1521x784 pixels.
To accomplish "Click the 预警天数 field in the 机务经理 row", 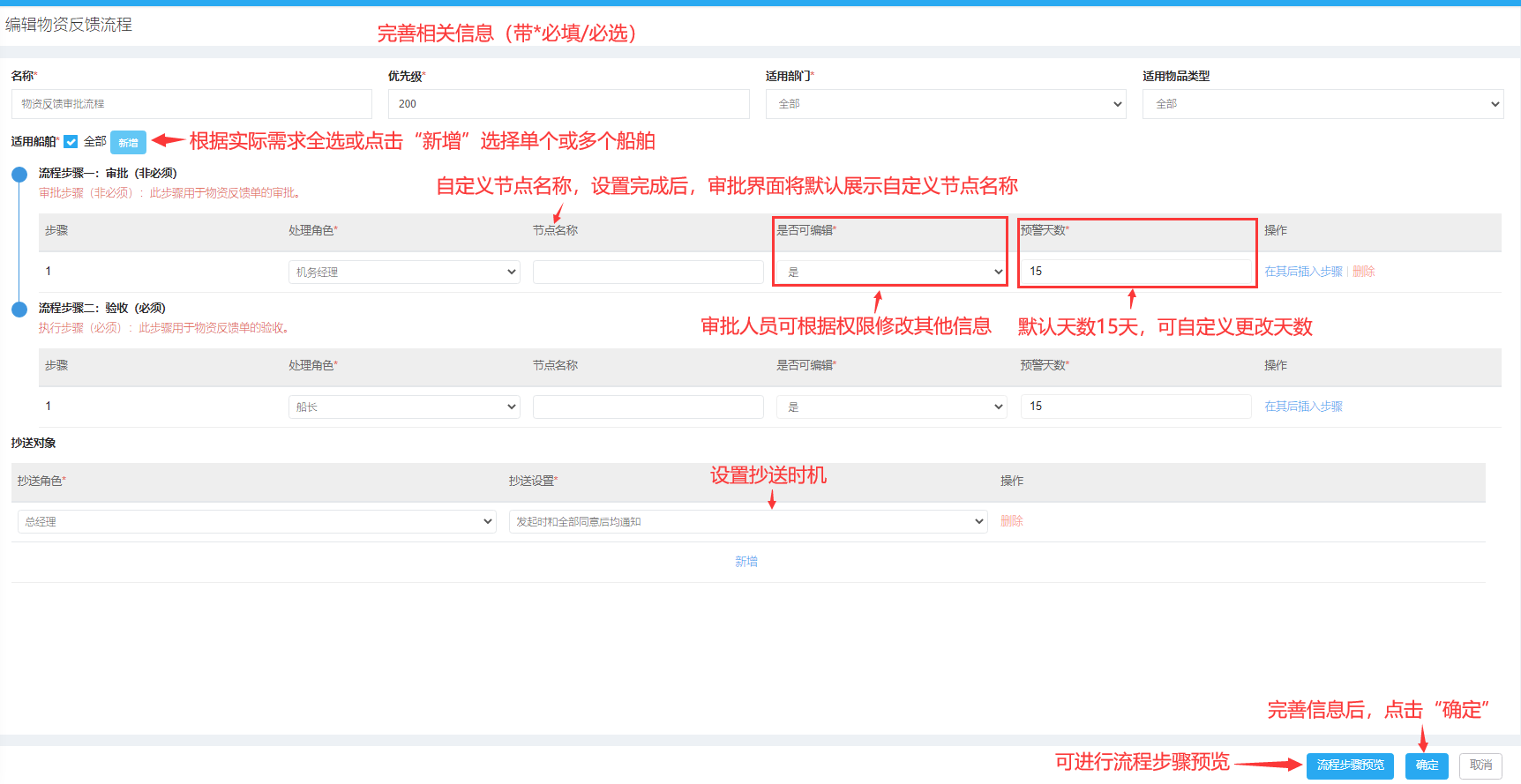I will point(1135,272).
